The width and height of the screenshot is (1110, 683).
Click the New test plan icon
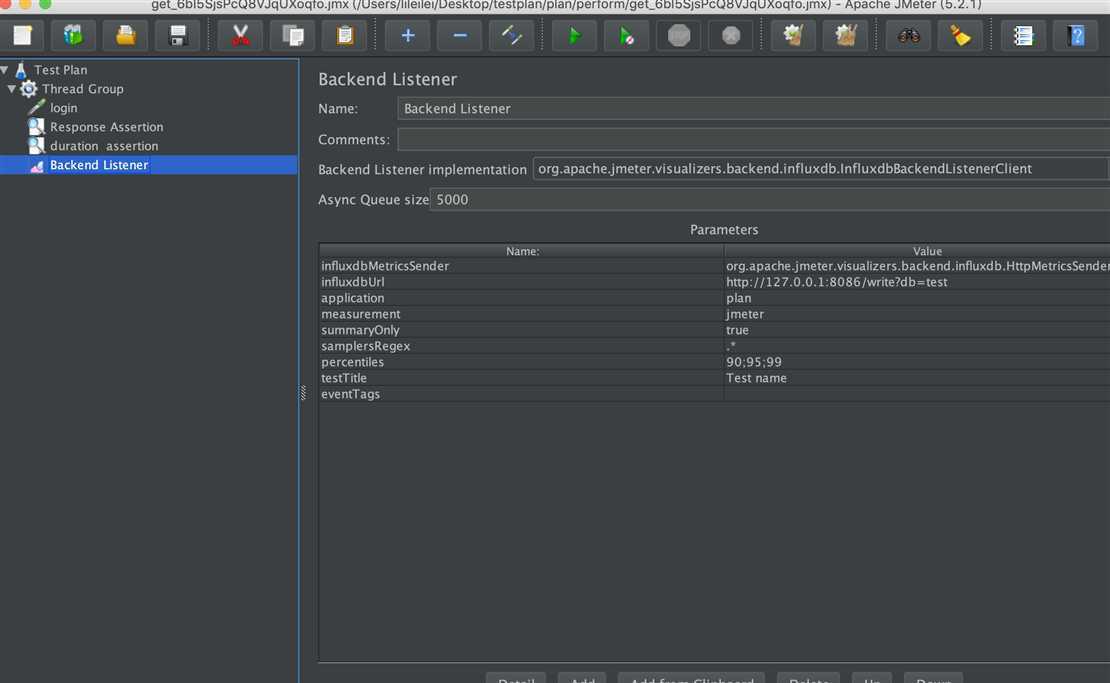22,36
